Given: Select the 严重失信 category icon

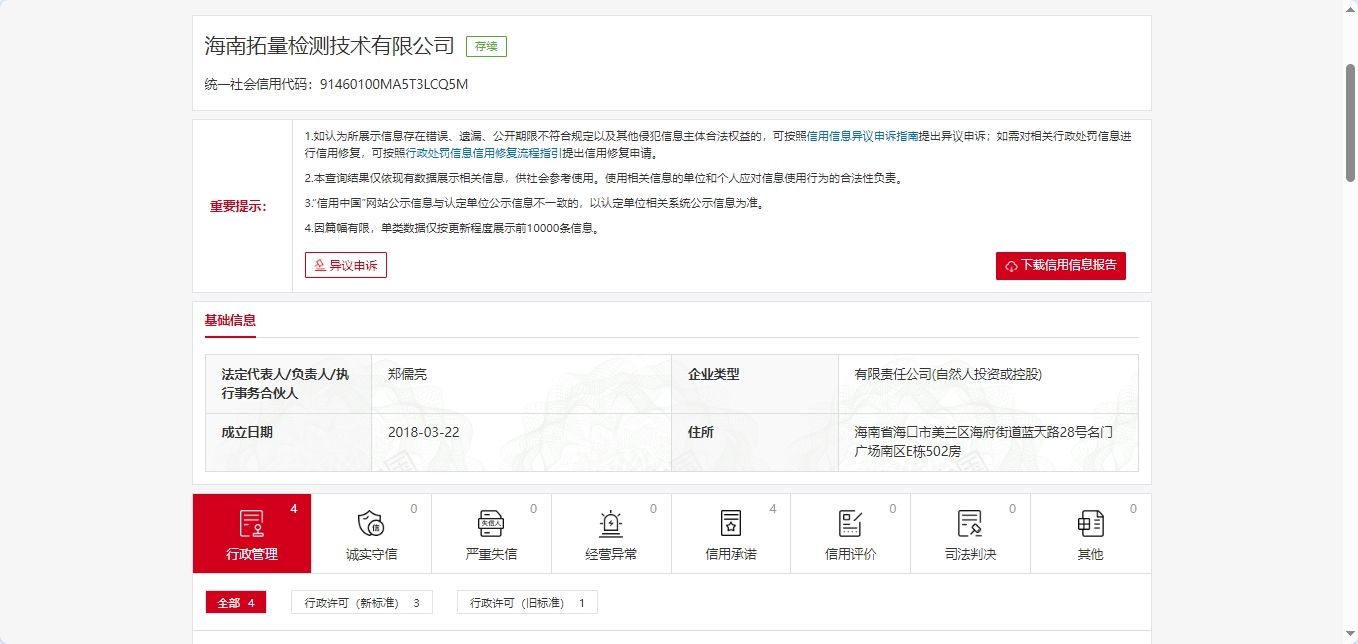Looking at the screenshot, I should pyautogui.click(x=491, y=523).
